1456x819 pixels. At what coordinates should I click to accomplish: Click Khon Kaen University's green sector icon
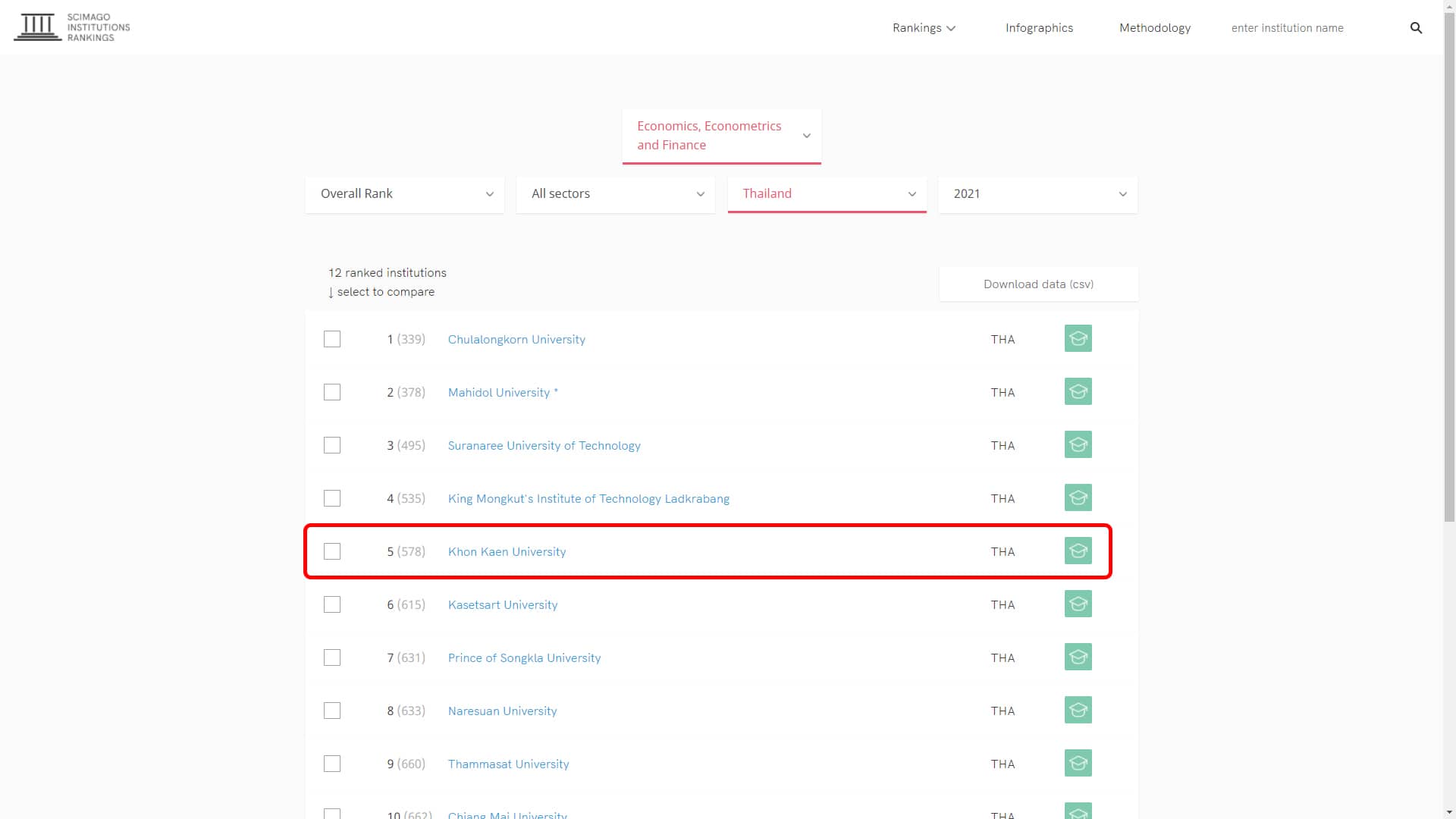(1078, 551)
